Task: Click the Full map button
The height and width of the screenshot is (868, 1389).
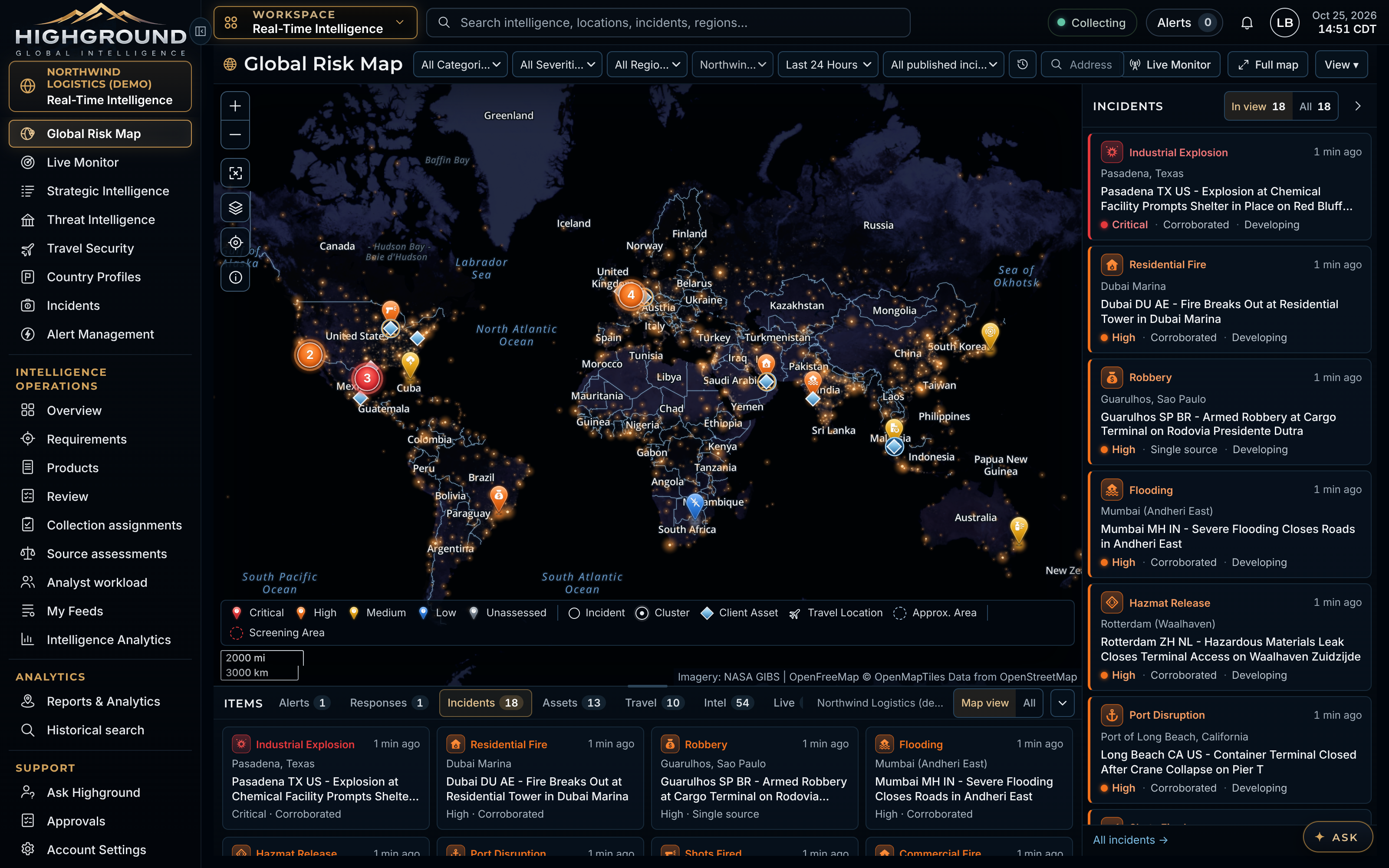Action: [x=1267, y=64]
